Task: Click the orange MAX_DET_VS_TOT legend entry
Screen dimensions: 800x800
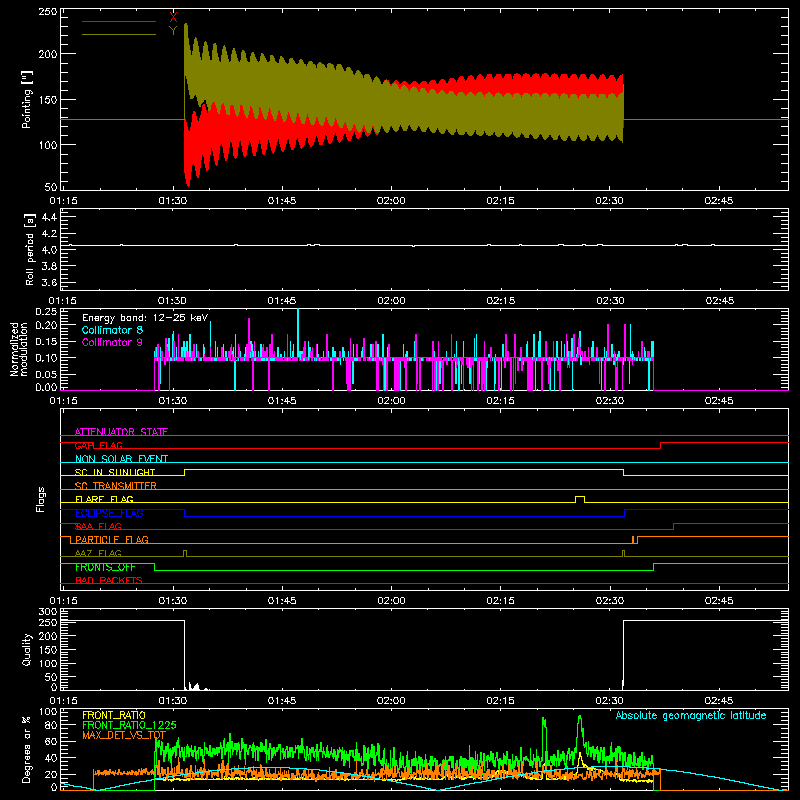Action: pyautogui.click(x=124, y=735)
